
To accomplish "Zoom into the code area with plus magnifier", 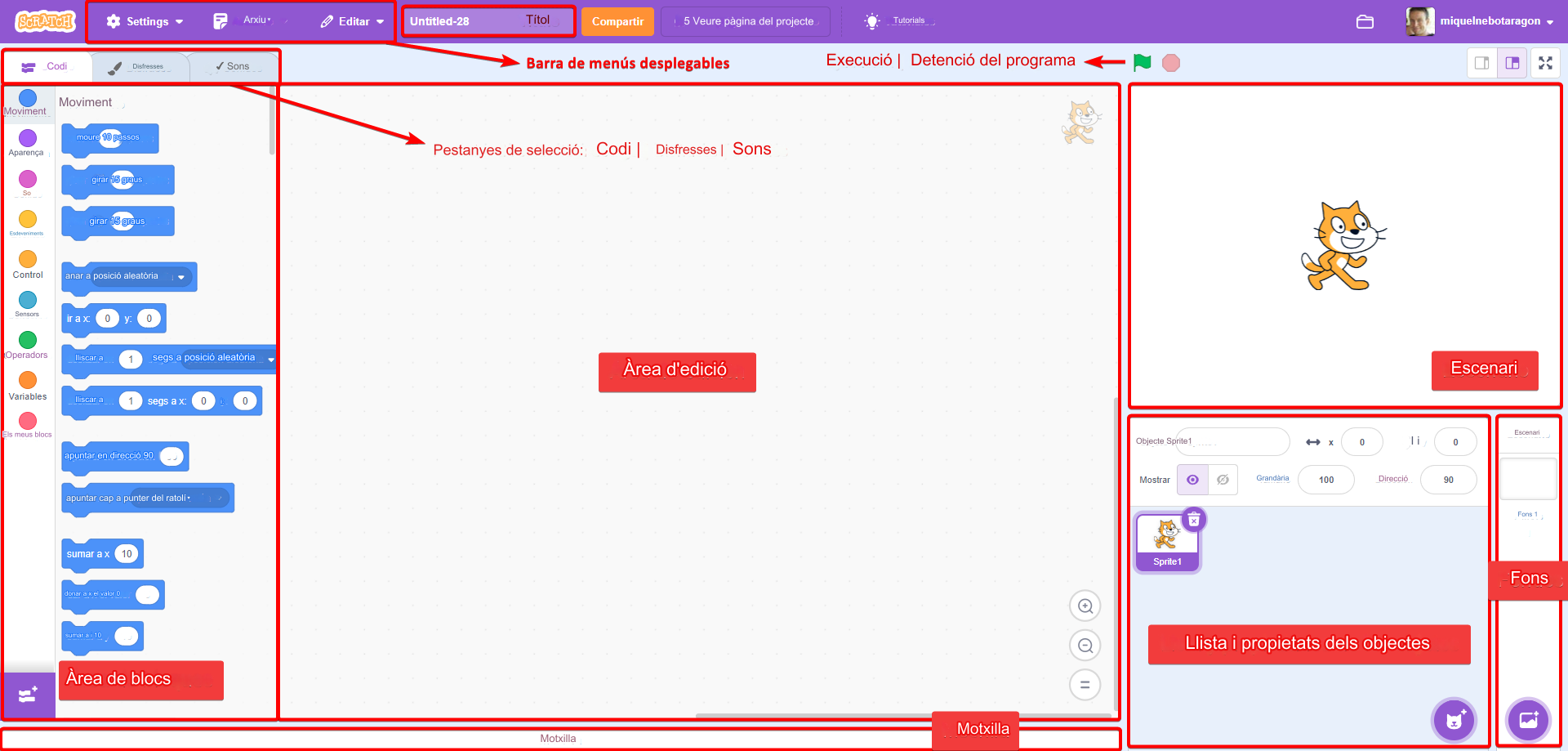I will [1085, 606].
